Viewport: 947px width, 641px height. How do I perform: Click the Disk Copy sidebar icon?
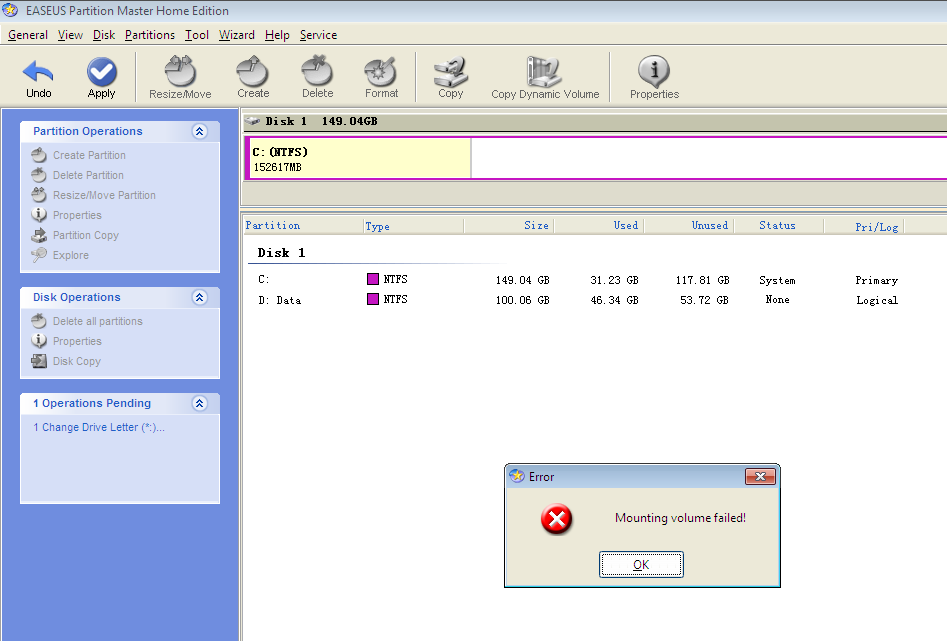click(39, 361)
